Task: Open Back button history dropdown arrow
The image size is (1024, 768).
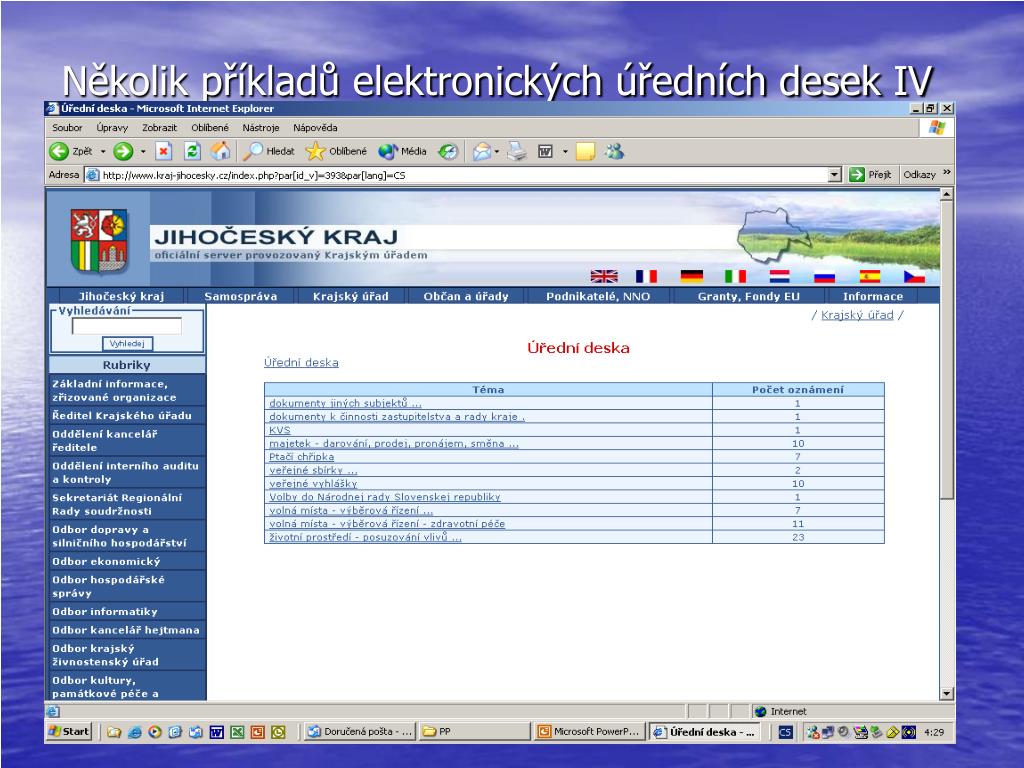Action: pyautogui.click(x=103, y=152)
